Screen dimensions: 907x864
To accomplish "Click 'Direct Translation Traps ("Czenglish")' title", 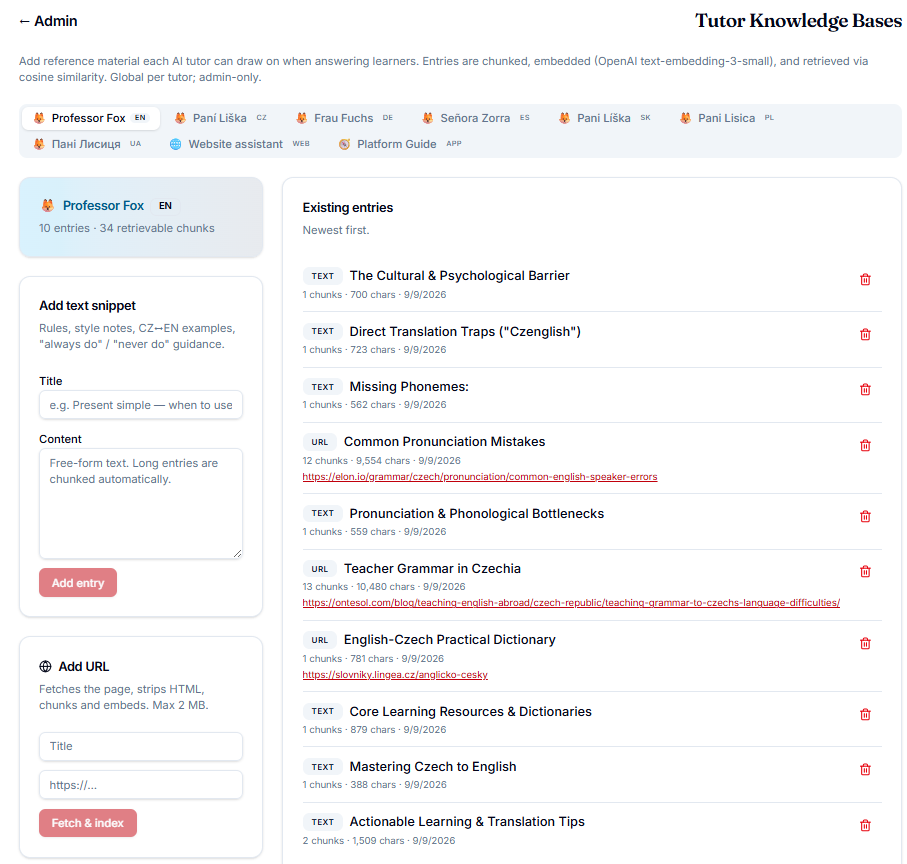I will click(x=465, y=331).
